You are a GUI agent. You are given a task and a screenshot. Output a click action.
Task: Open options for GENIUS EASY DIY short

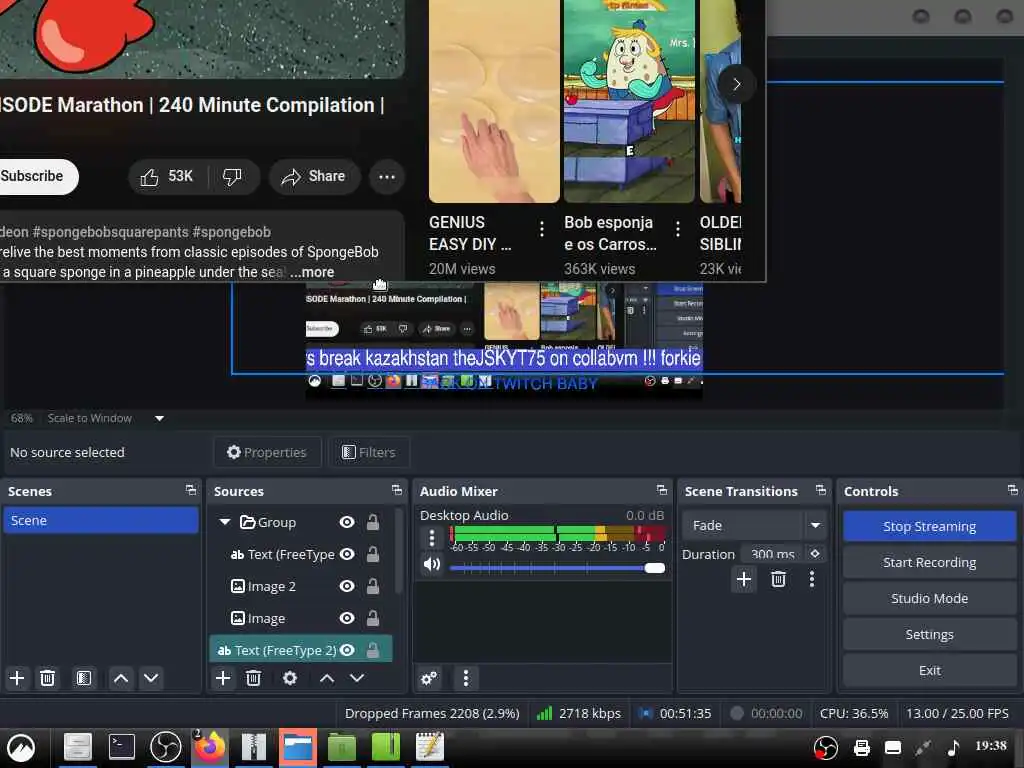click(541, 229)
